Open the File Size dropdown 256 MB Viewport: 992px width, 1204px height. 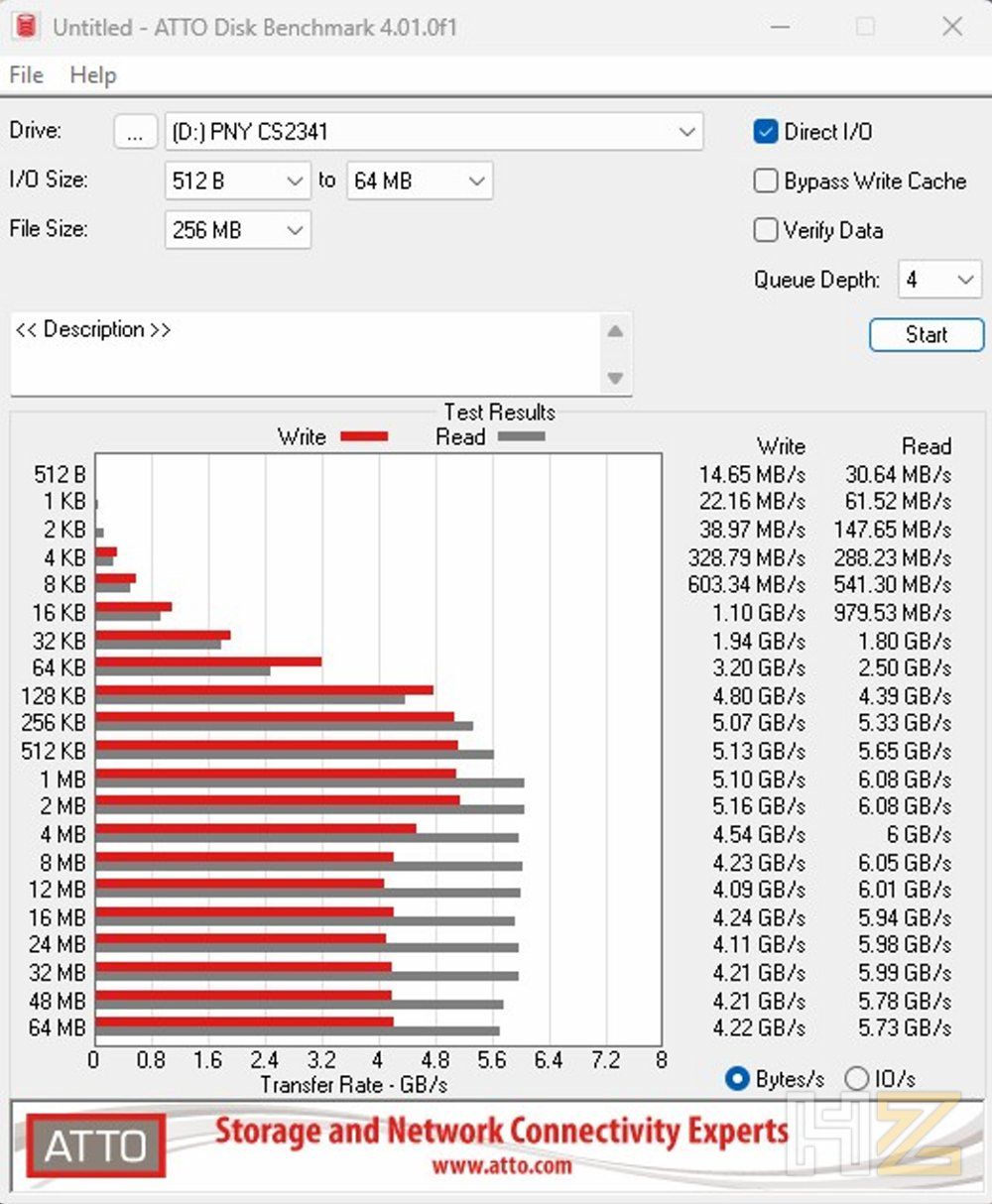(x=238, y=230)
